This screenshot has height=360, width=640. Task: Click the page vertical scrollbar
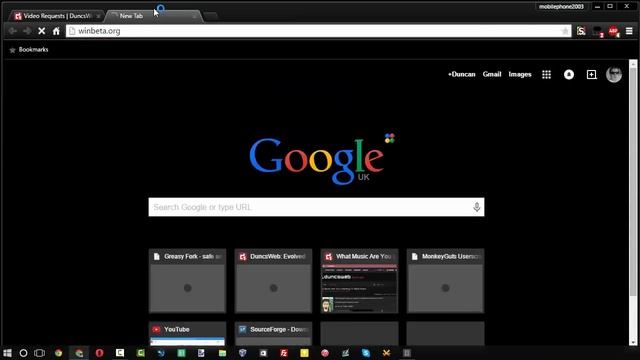633,182
